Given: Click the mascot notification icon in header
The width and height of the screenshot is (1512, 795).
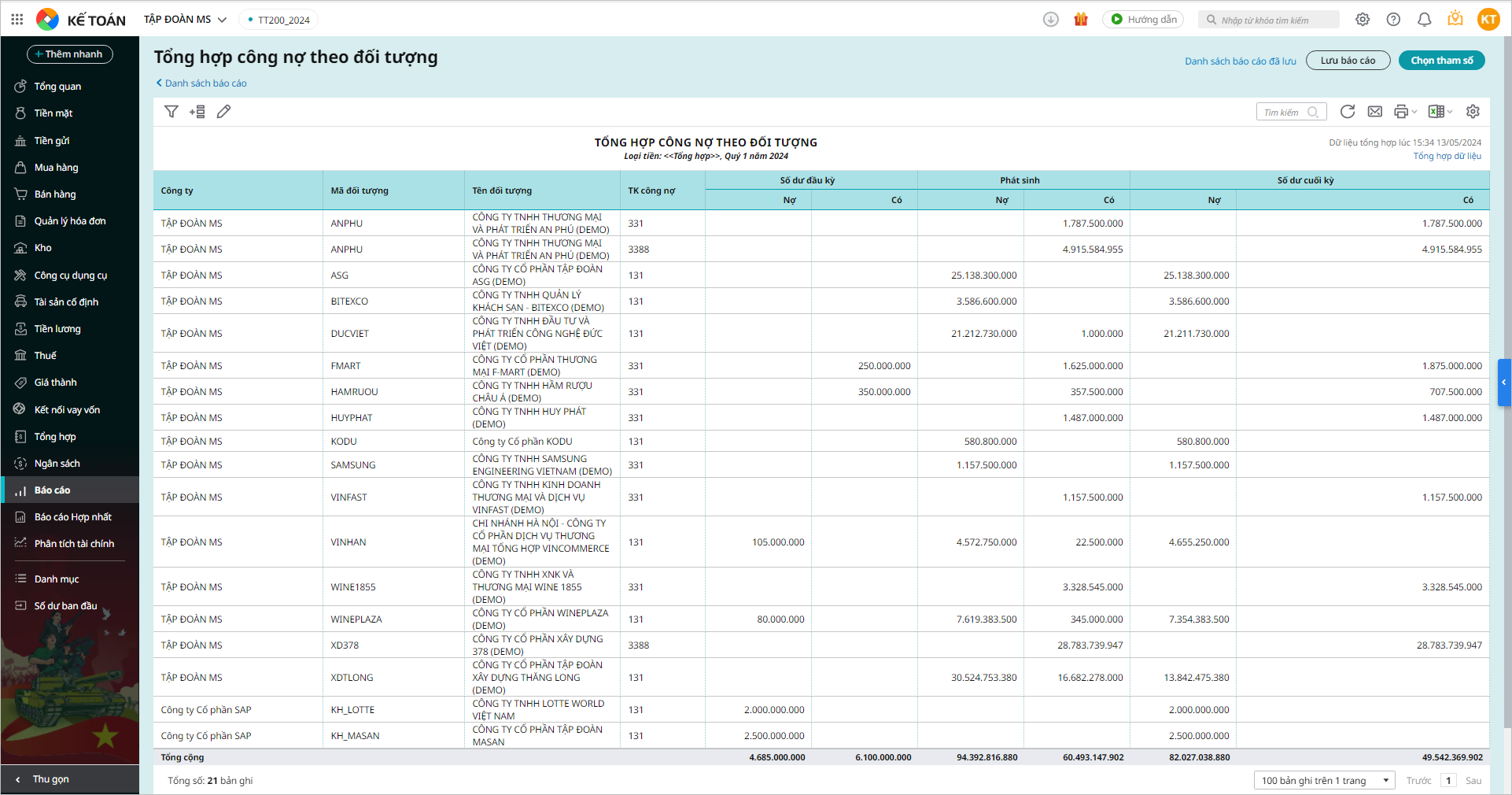Looking at the screenshot, I should coord(1455,19).
